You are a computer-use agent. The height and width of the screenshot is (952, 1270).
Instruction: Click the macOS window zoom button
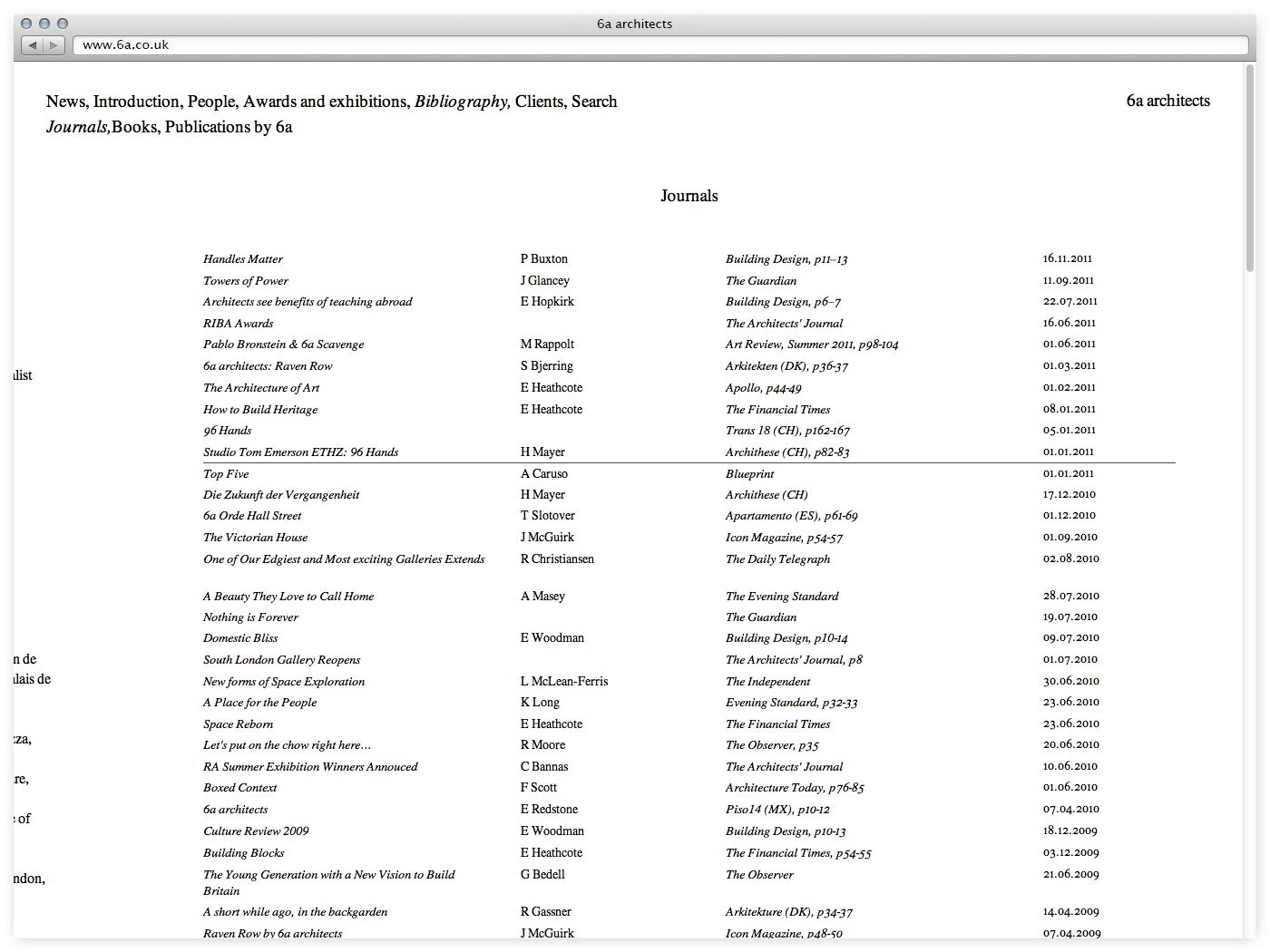[63, 24]
